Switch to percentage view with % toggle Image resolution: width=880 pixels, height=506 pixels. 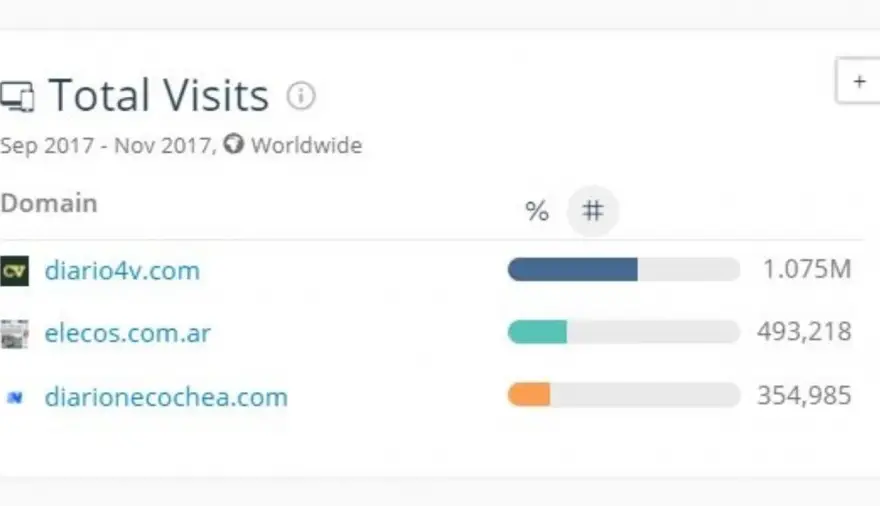[537, 211]
